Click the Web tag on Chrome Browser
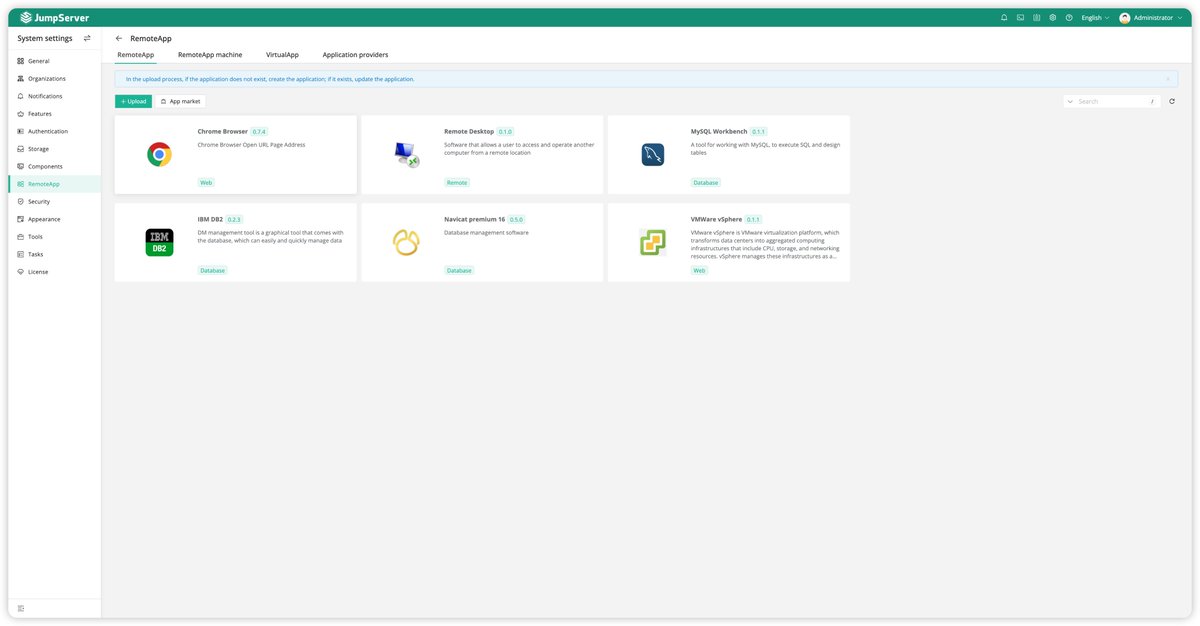 tap(206, 183)
